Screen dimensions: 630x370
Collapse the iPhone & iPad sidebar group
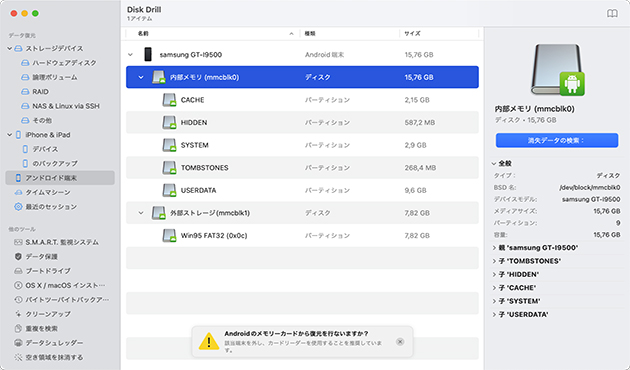pyautogui.click(x=9, y=135)
